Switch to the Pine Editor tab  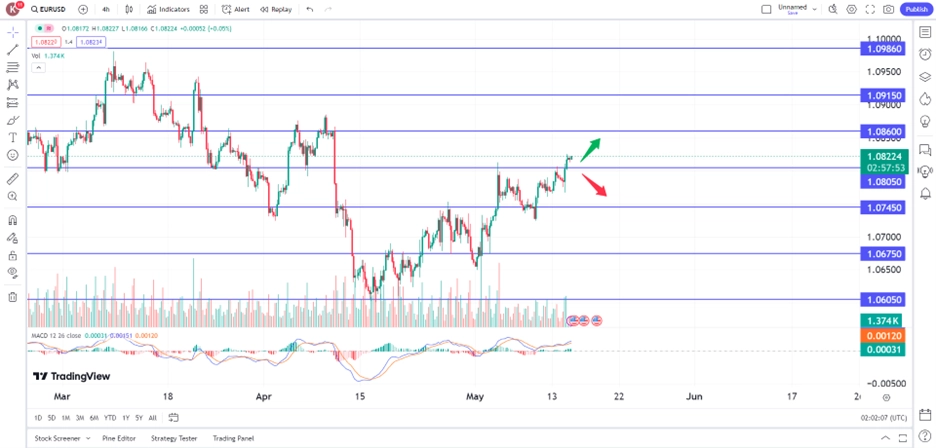pos(119,438)
